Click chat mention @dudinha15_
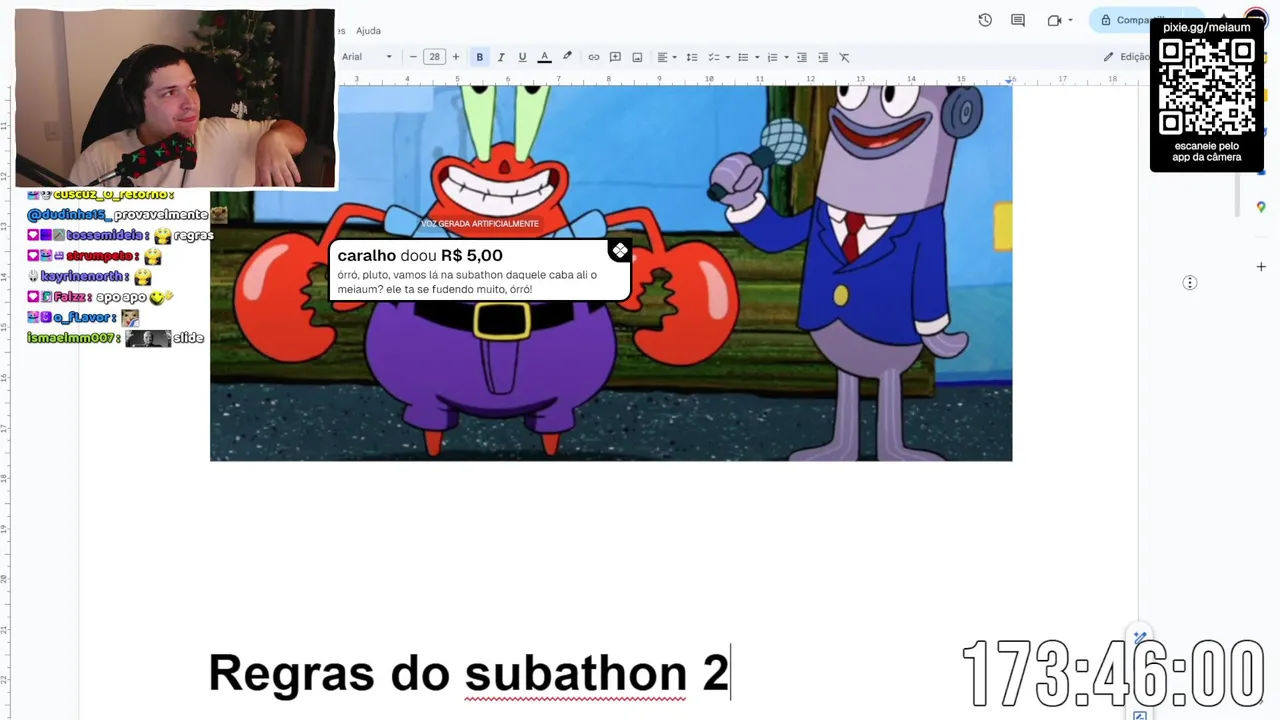The height and width of the screenshot is (720, 1280). (68, 215)
